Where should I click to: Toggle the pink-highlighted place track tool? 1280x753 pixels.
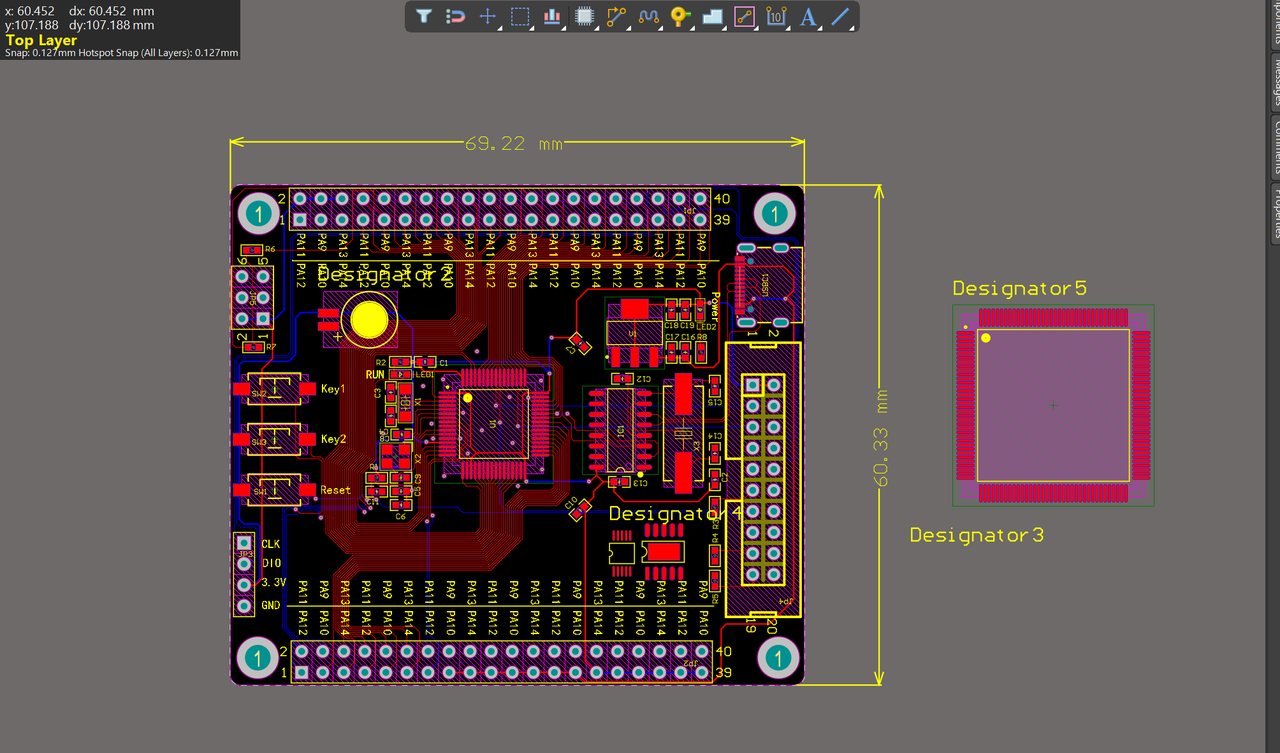(744, 16)
